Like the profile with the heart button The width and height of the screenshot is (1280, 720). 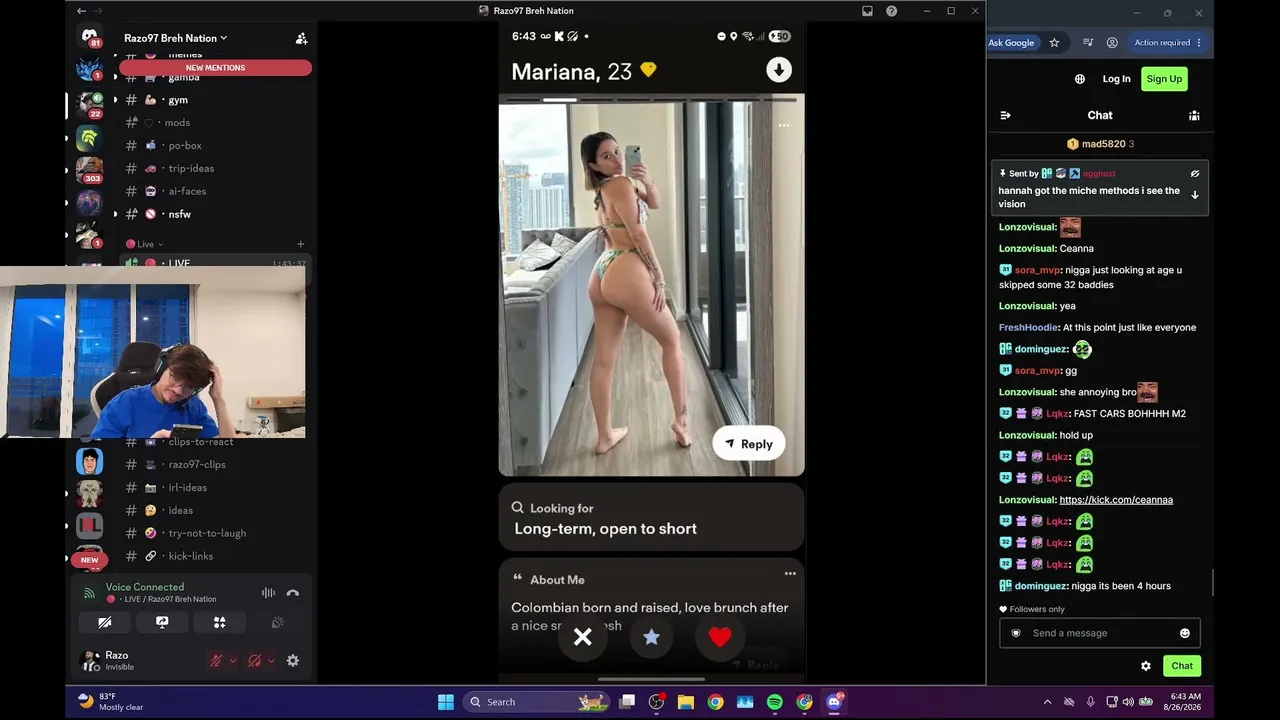[x=720, y=637]
